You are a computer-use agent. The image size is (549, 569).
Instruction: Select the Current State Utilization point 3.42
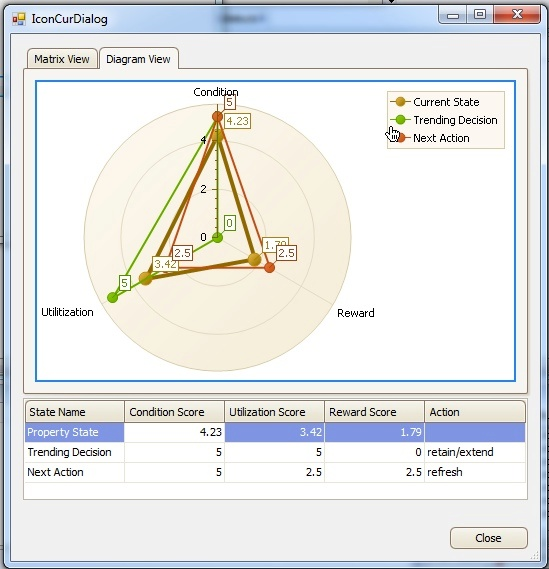(146, 278)
